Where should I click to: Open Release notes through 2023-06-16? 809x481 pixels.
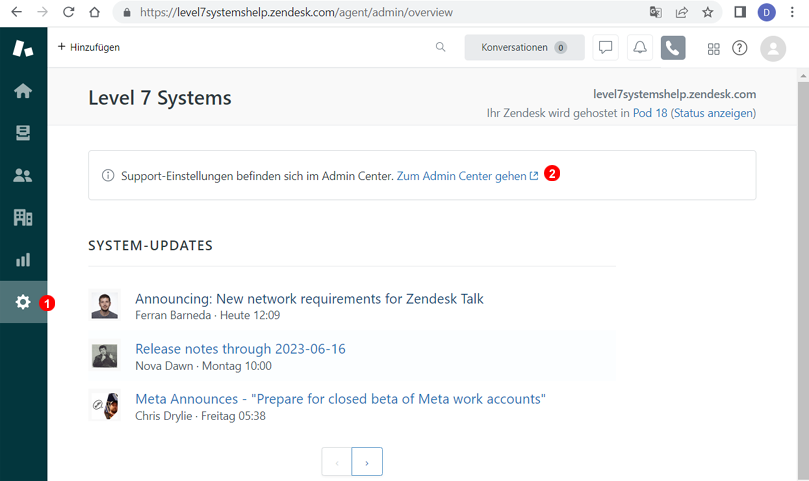pos(240,349)
